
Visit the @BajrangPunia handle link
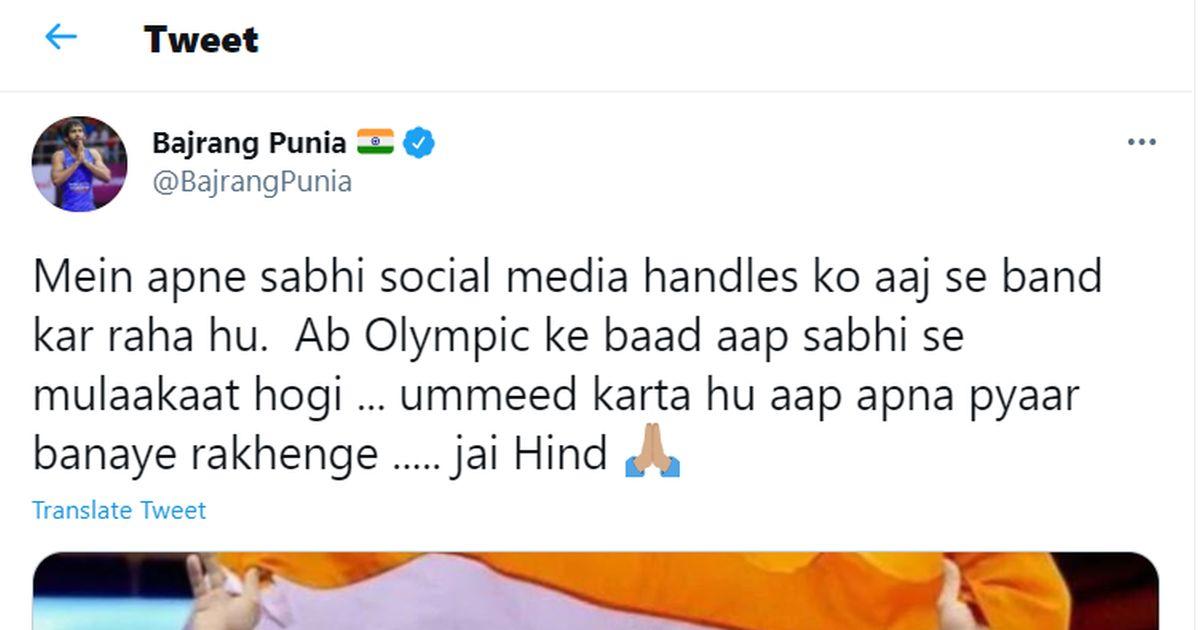(252, 183)
